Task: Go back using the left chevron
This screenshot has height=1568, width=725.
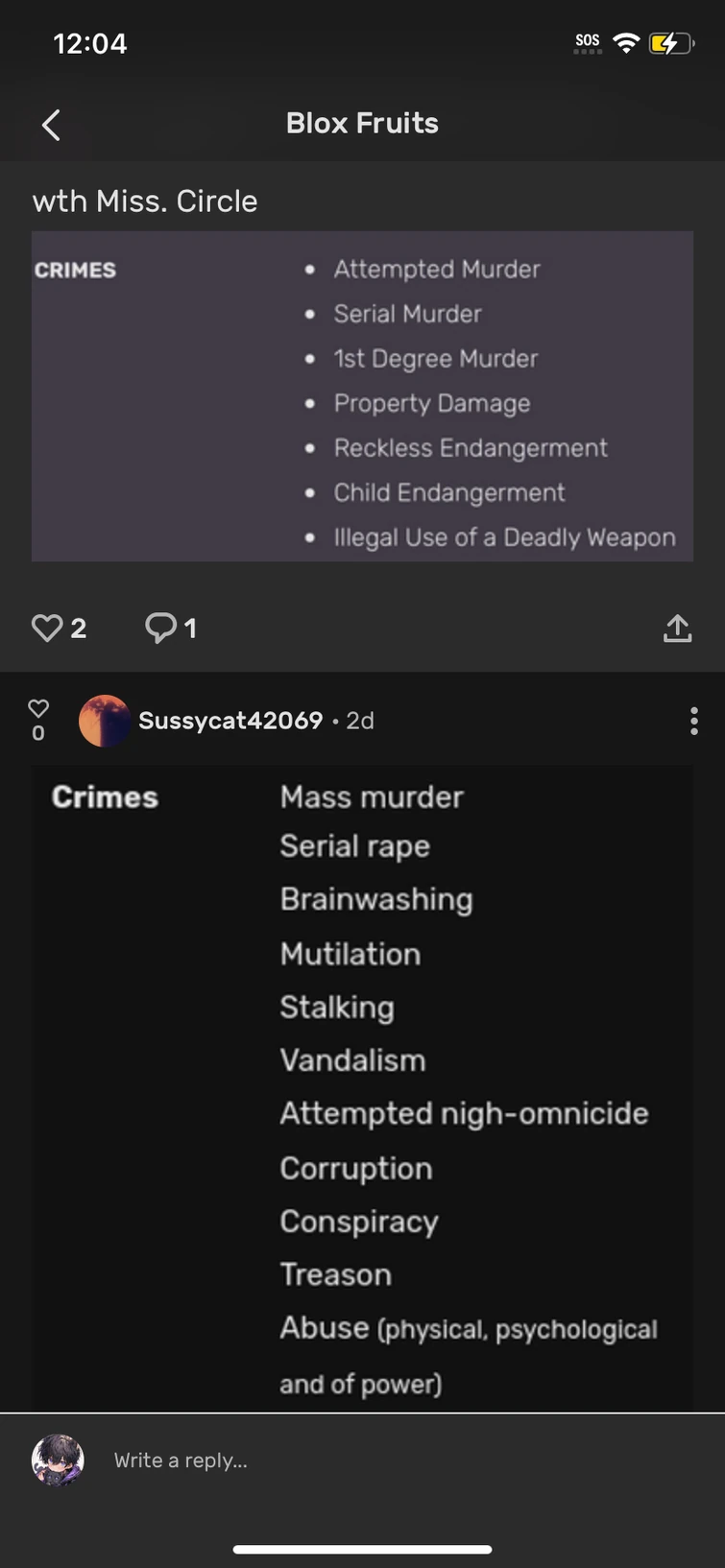Action: click(52, 125)
